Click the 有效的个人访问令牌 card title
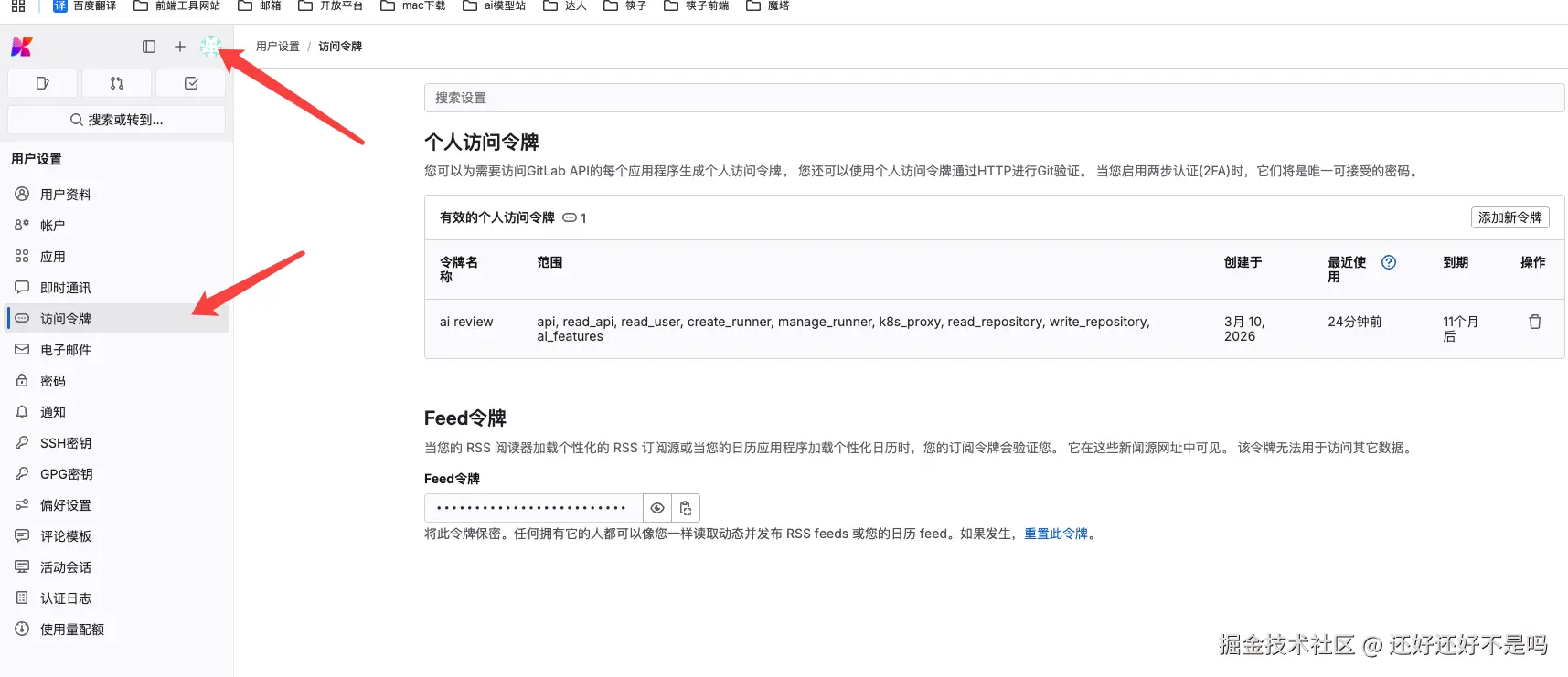The width and height of the screenshot is (1568, 677). (x=497, y=217)
